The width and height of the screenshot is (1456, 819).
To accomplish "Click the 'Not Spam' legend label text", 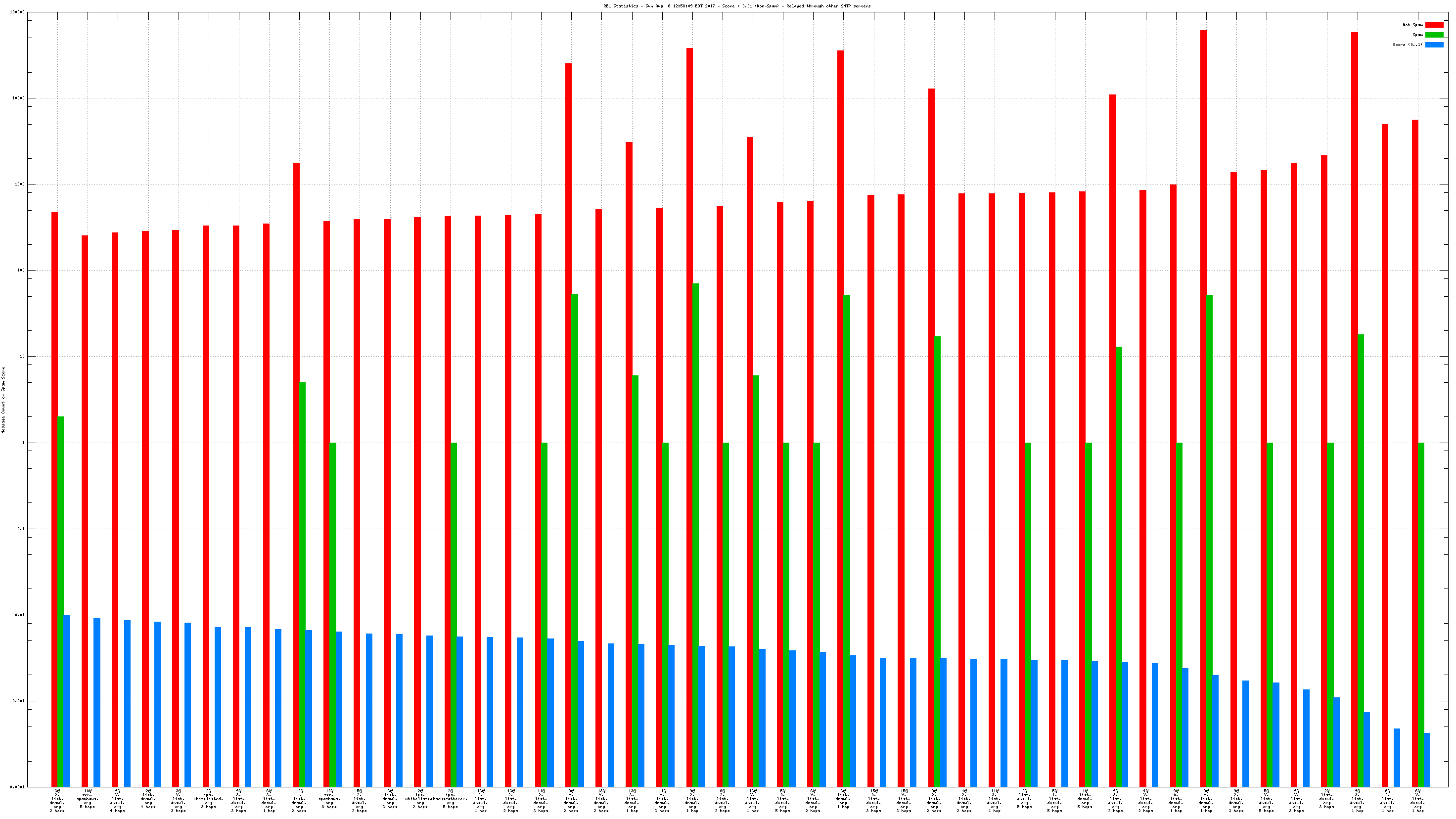I will coord(1412,25).
